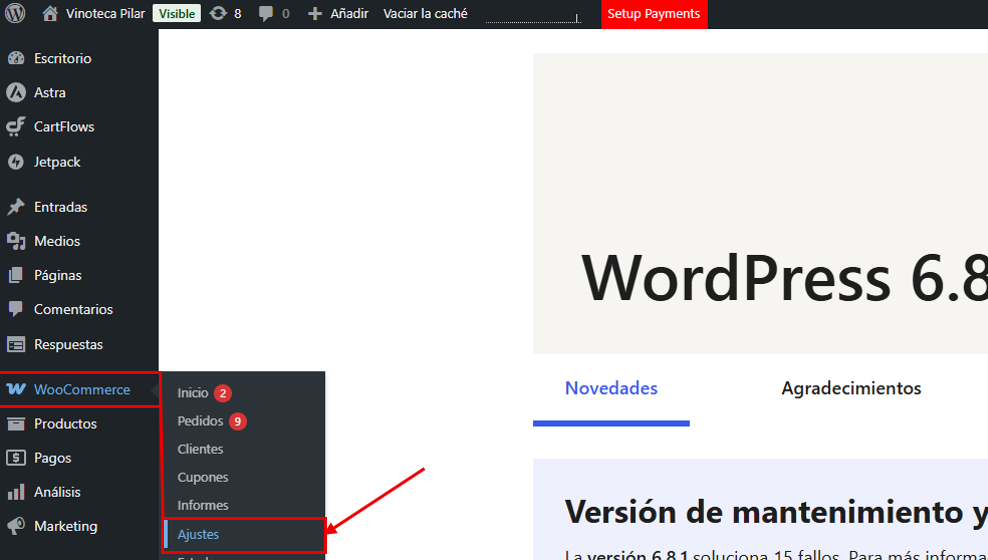Open the Añadir new content menu
The image size is (988, 560).
(349, 13)
